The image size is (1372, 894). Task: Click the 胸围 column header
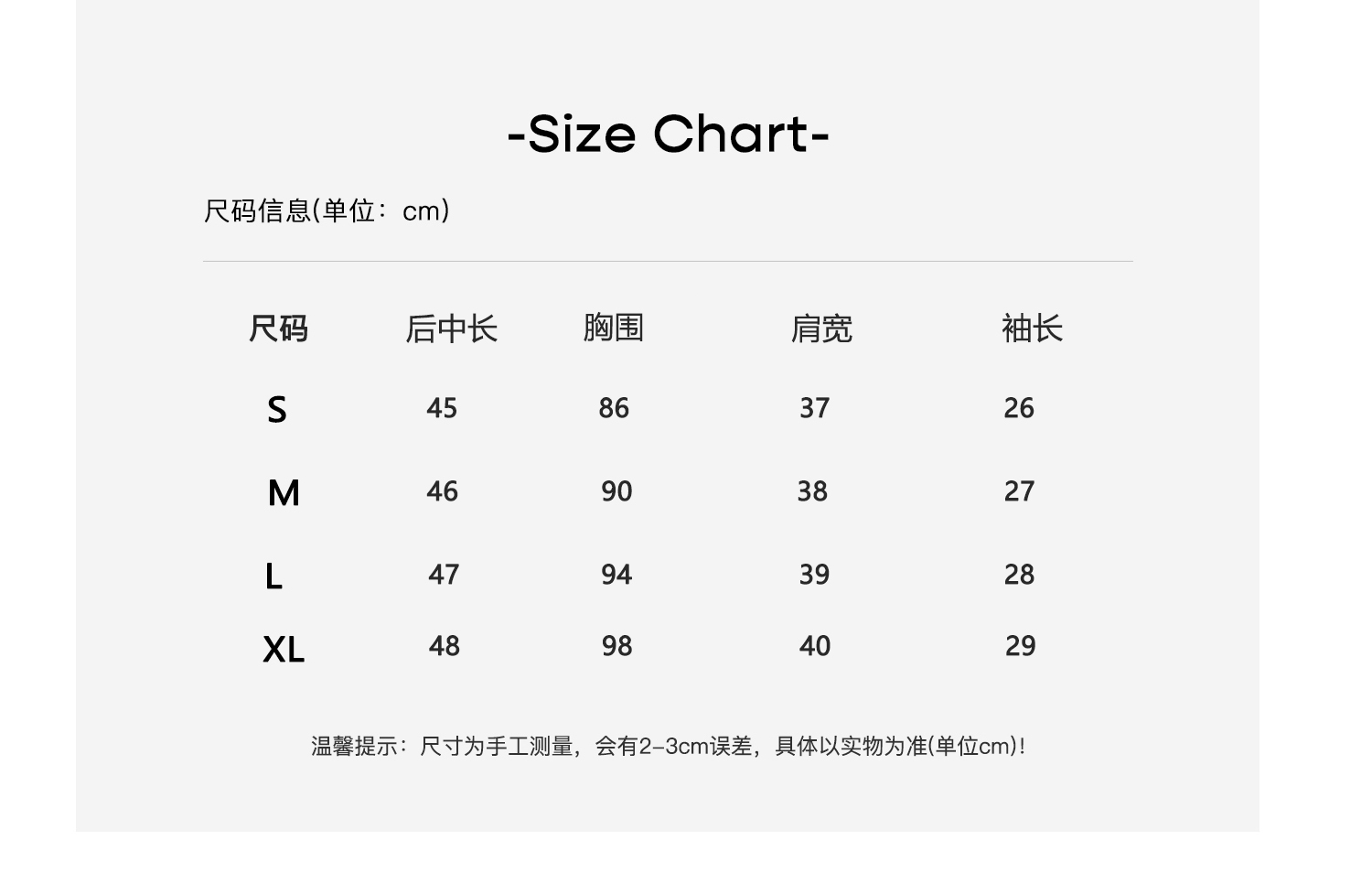tap(614, 328)
